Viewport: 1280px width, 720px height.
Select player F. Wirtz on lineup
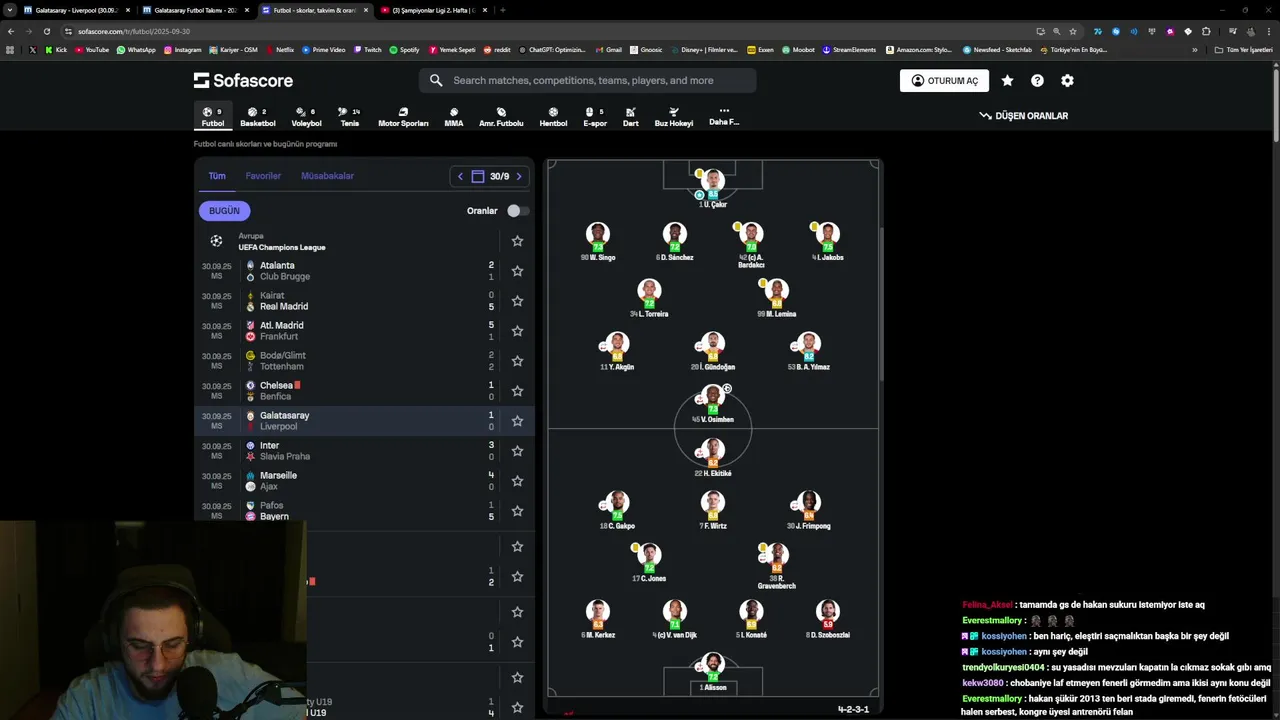tap(713, 510)
